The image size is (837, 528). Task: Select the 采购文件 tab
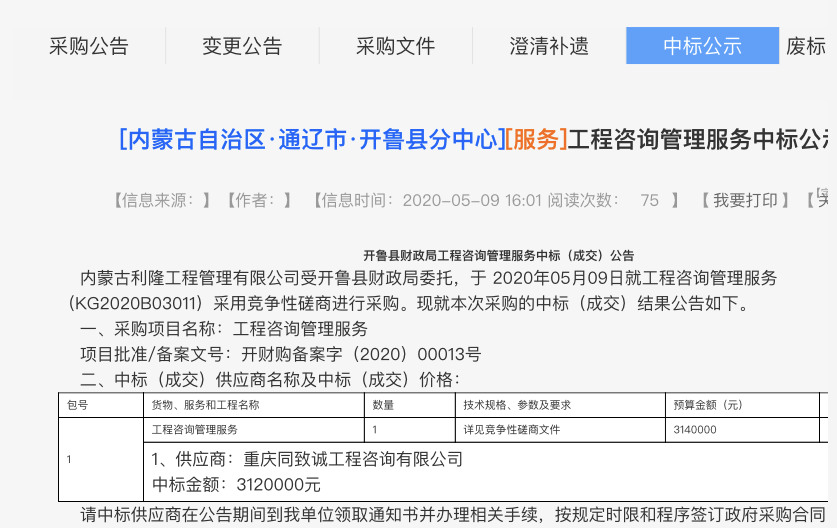pos(395,46)
